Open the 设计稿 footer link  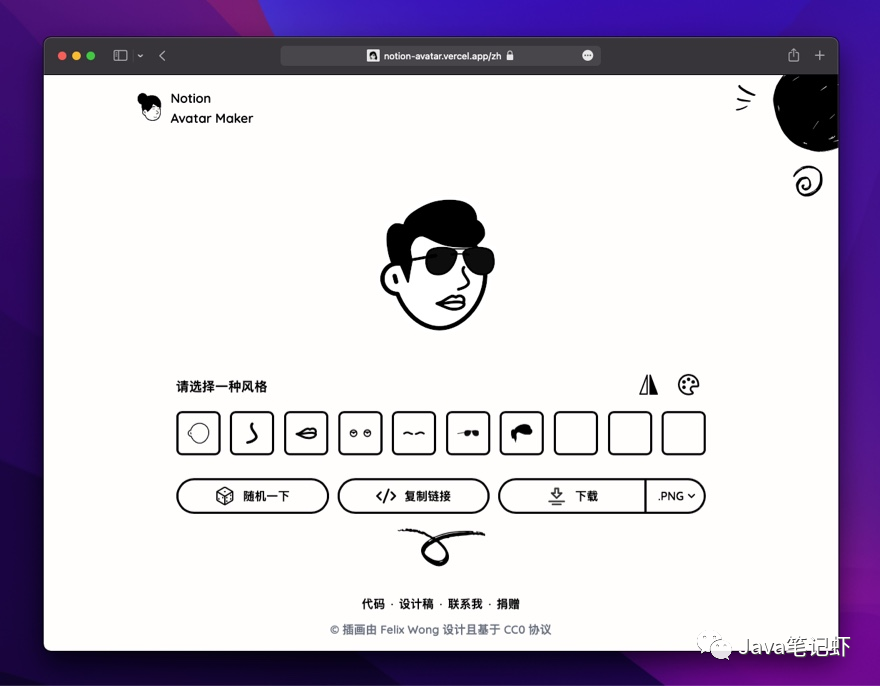pos(416,604)
